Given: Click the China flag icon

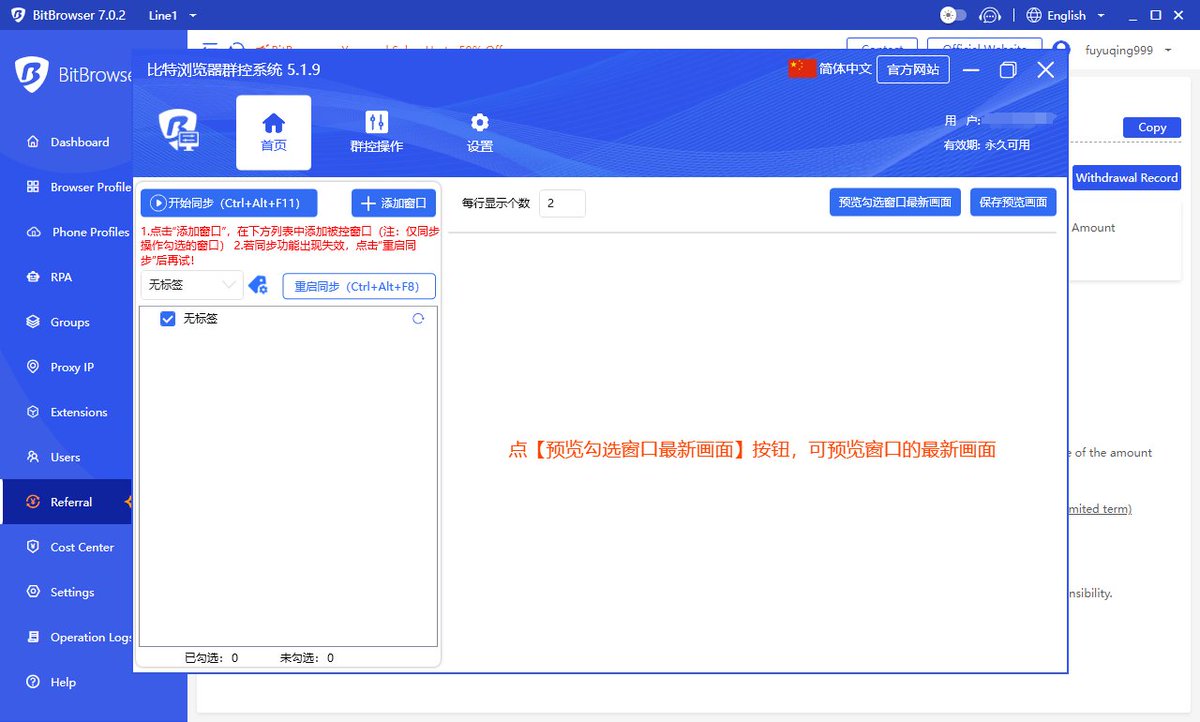Looking at the screenshot, I should tap(802, 69).
